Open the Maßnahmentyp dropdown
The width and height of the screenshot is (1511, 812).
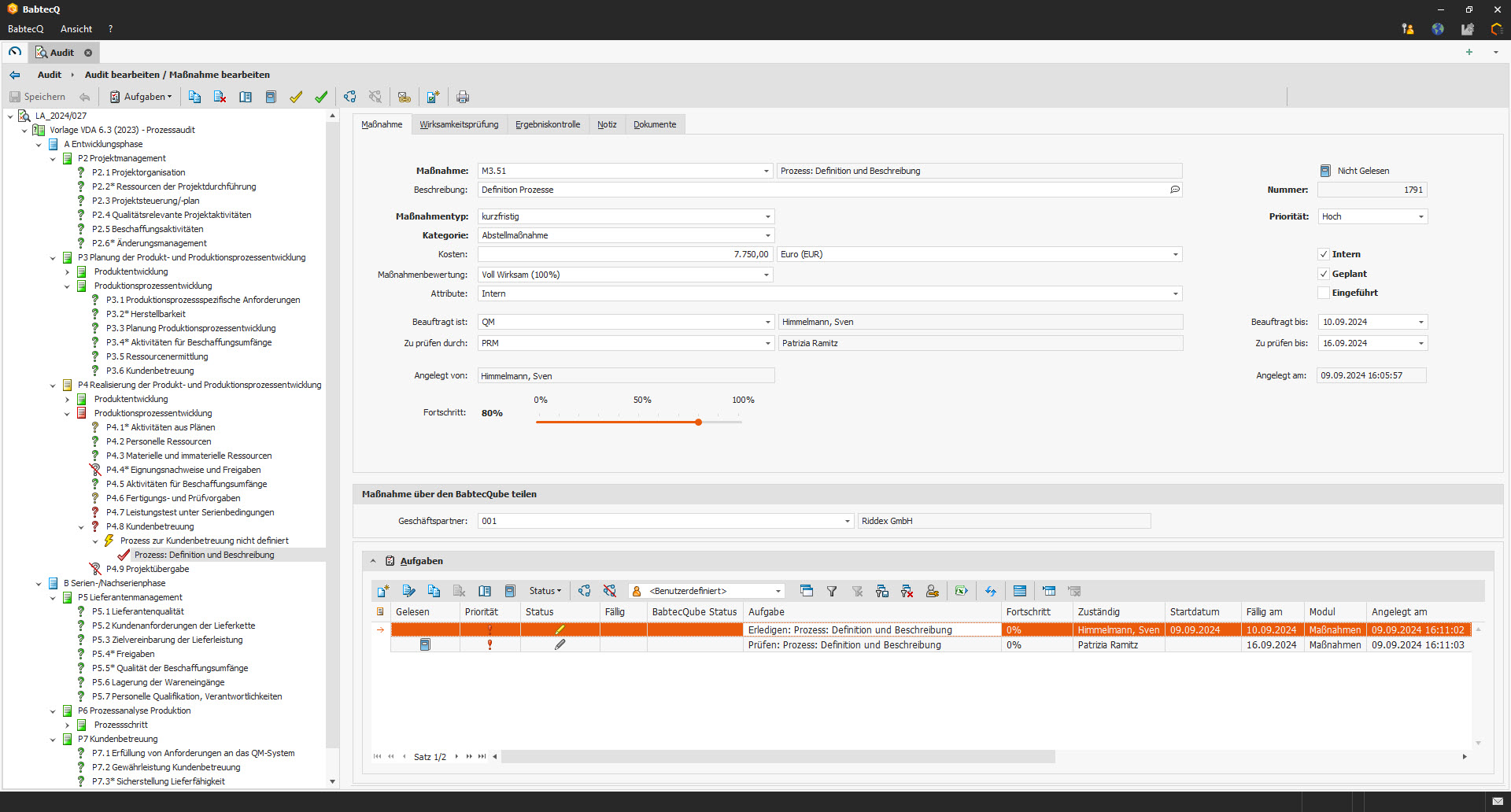768,216
